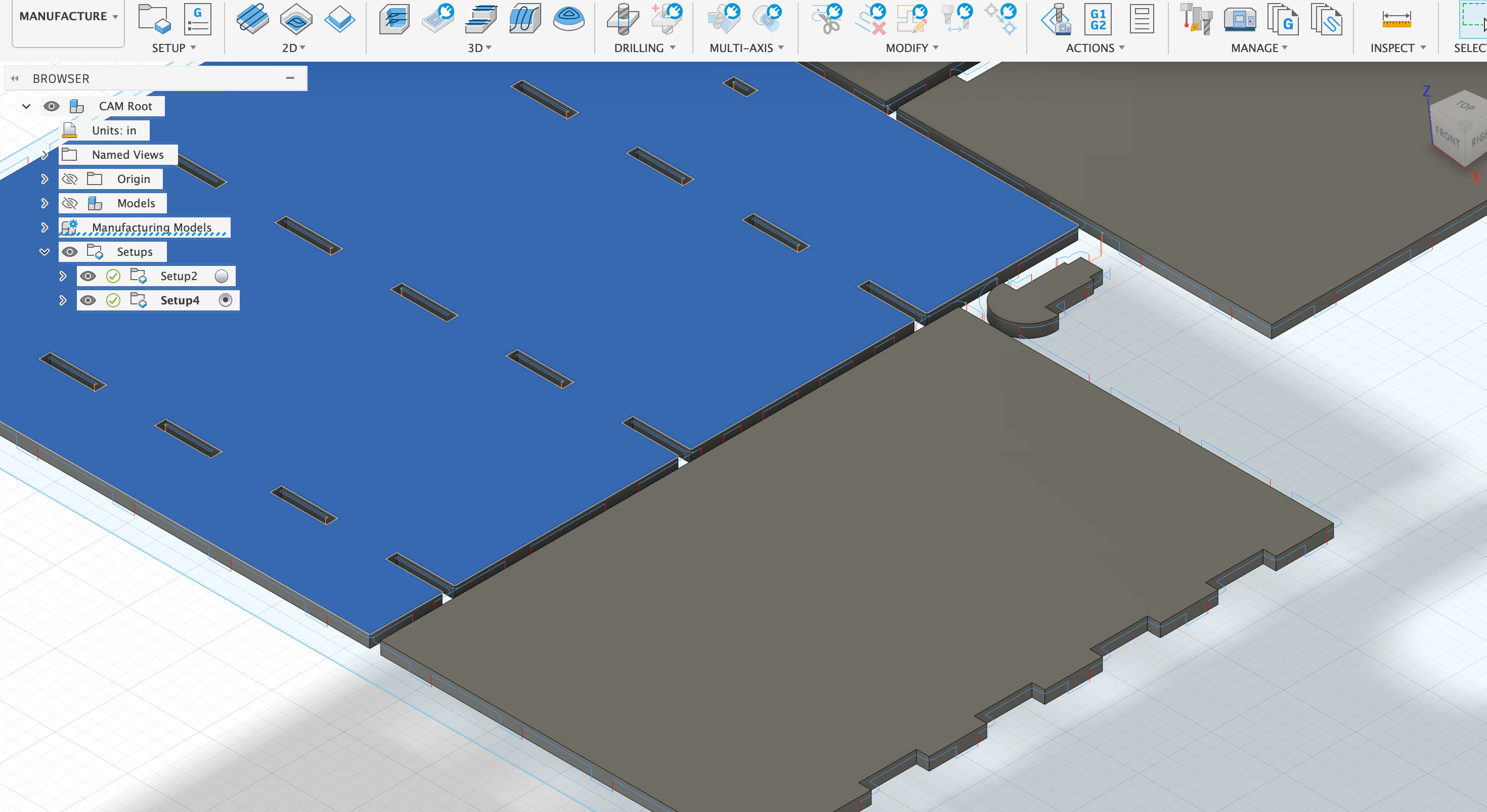
Task: Select Setup4 as the active setup radio button
Action: tap(225, 299)
